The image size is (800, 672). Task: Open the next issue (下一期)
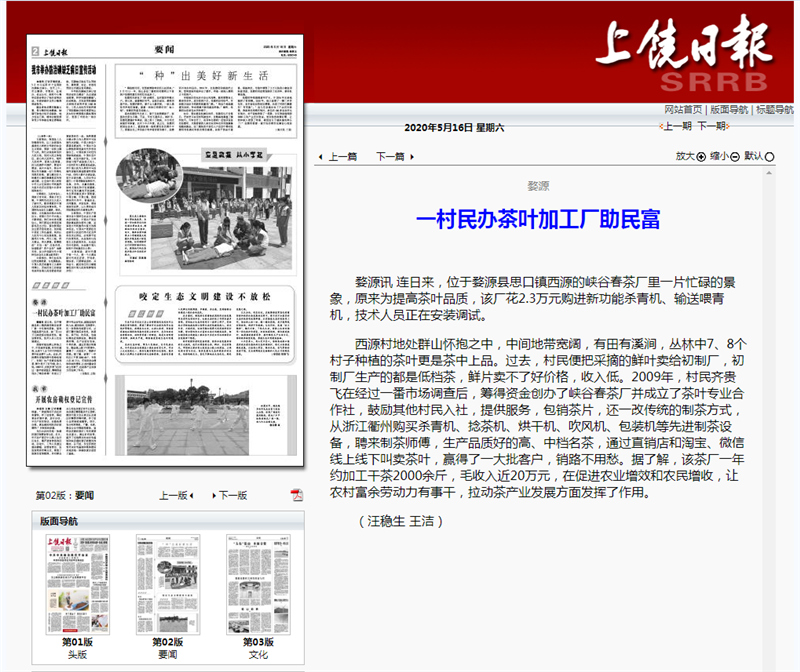point(711,126)
